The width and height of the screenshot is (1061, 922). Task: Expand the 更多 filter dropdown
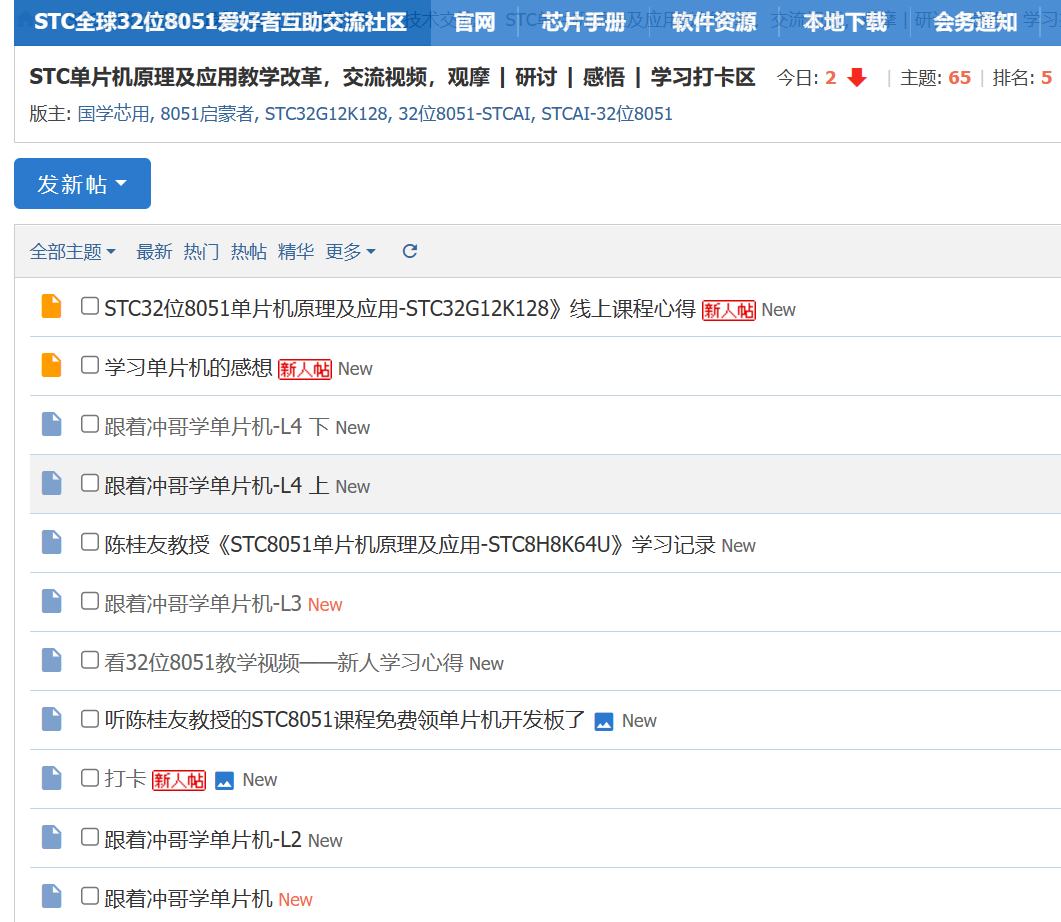click(351, 252)
